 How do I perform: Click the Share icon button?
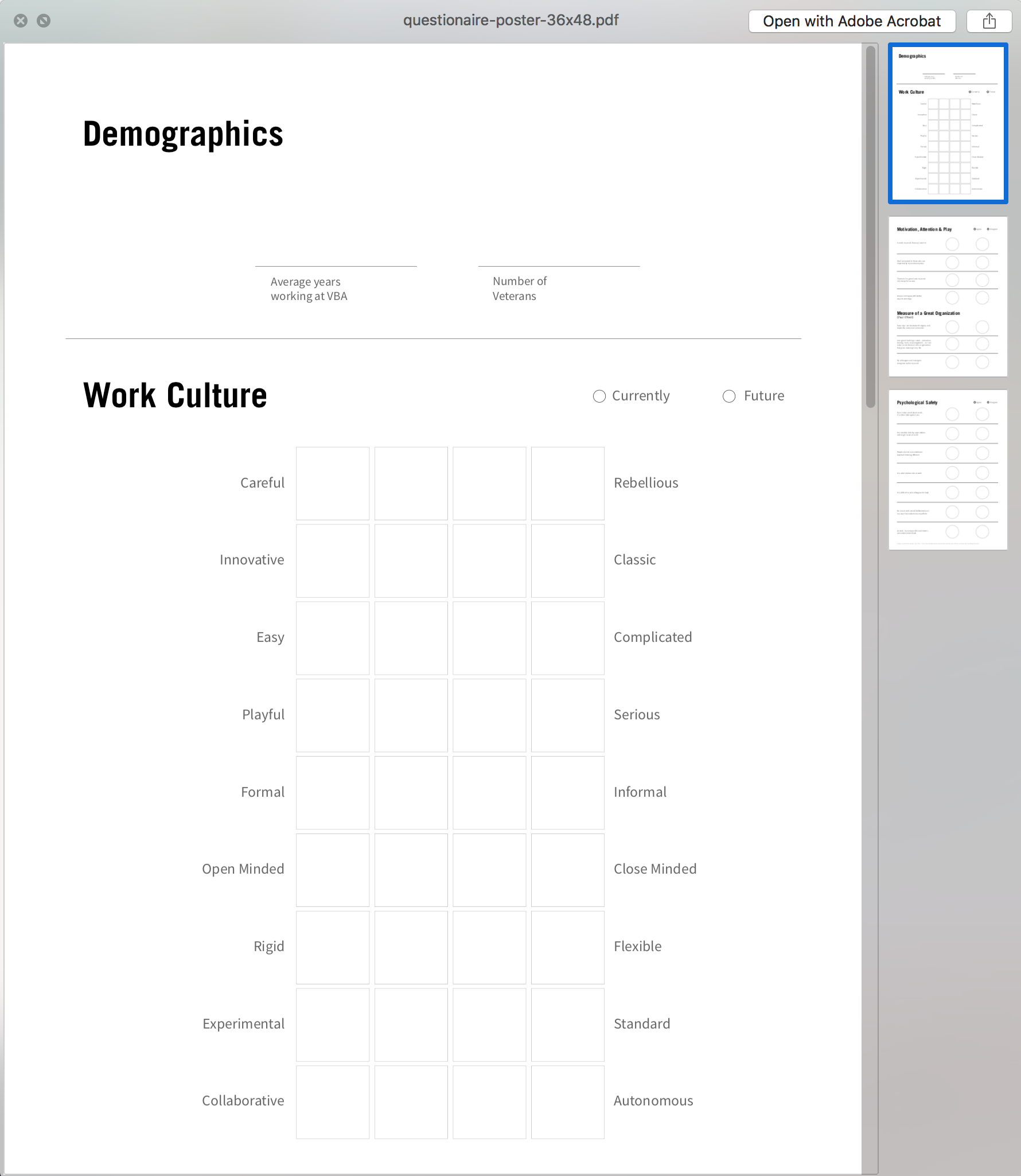point(989,21)
